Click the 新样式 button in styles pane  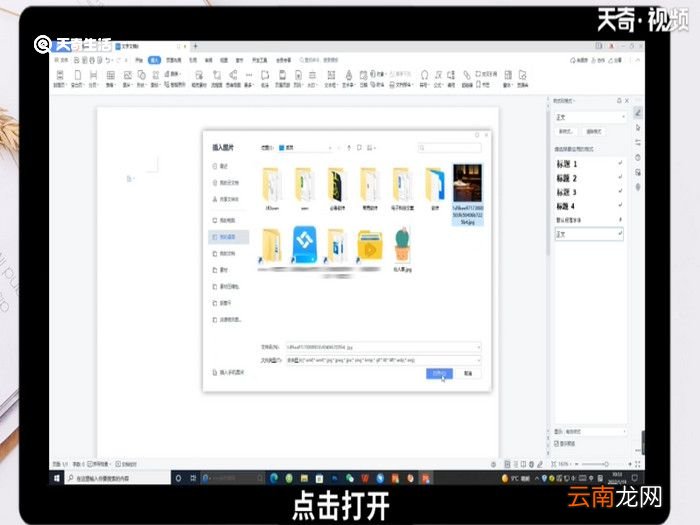(x=566, y=132)
